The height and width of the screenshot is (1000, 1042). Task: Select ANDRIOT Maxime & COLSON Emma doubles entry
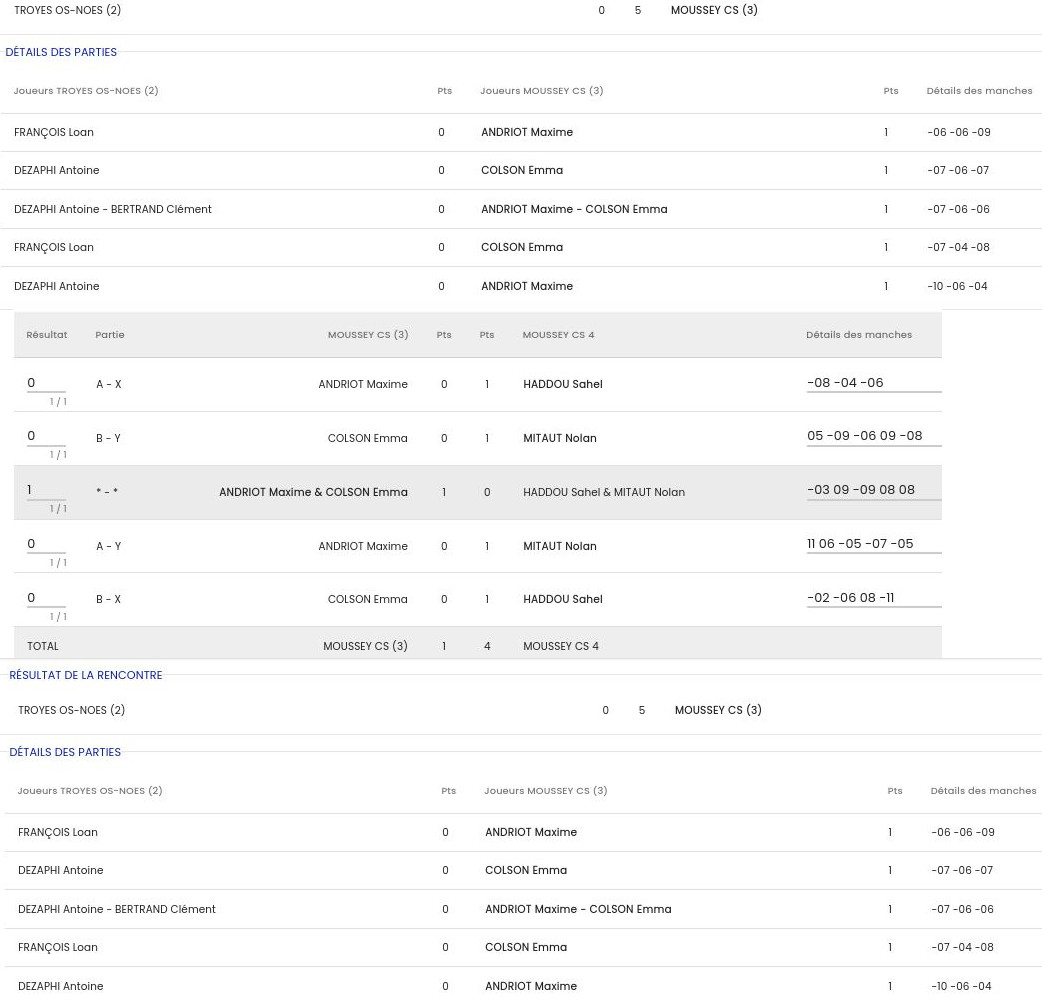pyautogui.click(x=313, y=492)
